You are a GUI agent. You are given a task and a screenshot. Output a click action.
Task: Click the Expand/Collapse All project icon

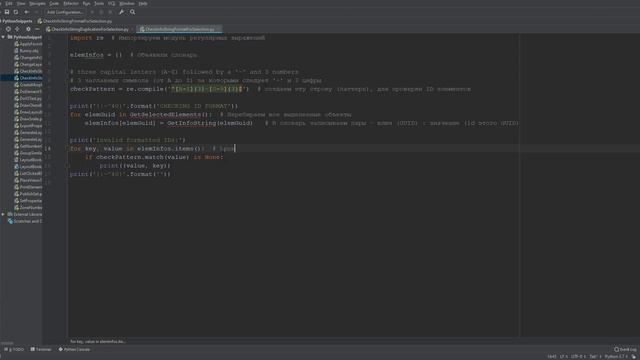17,29
